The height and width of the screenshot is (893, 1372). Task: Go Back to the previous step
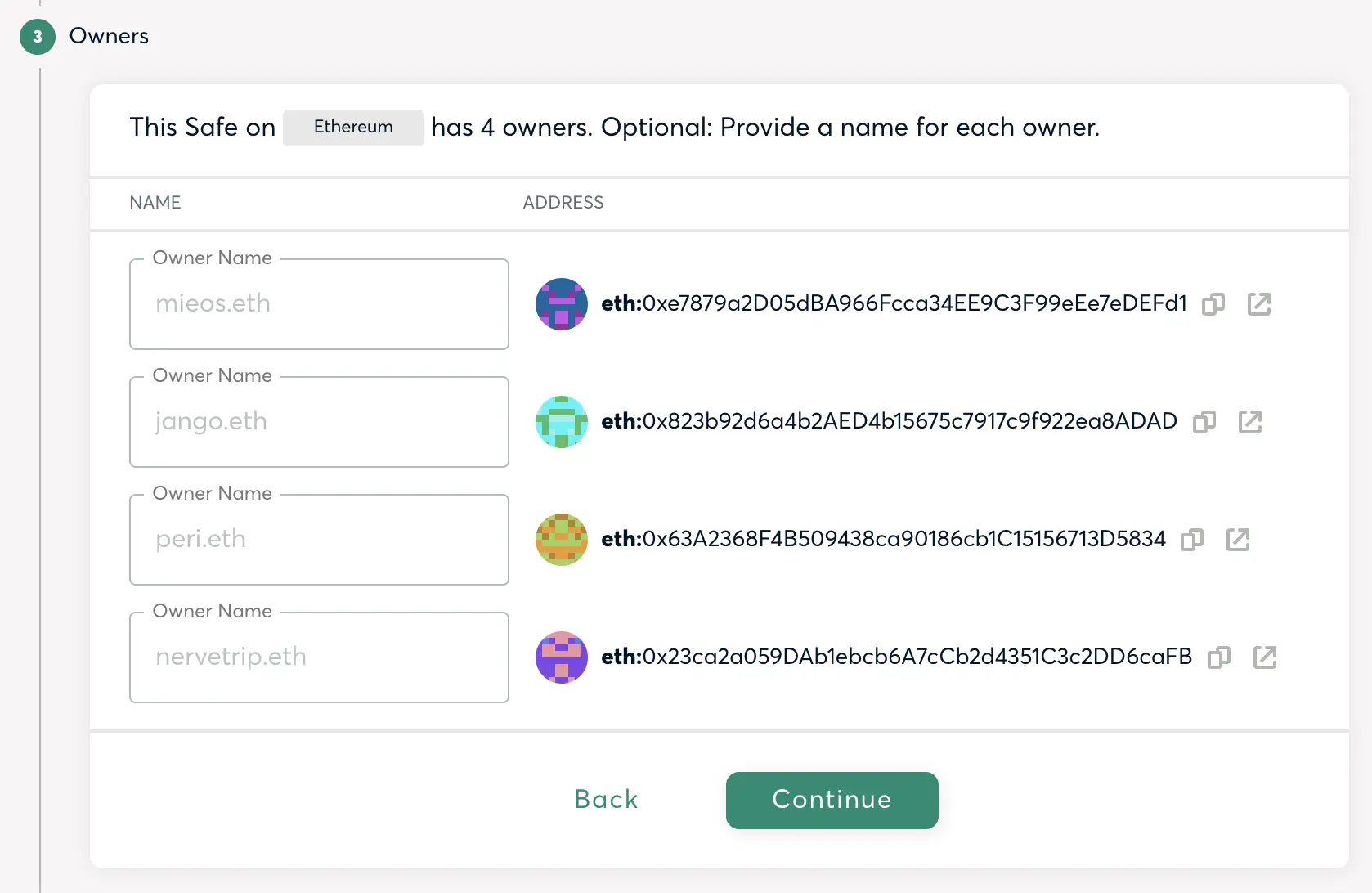click(606, 800)
